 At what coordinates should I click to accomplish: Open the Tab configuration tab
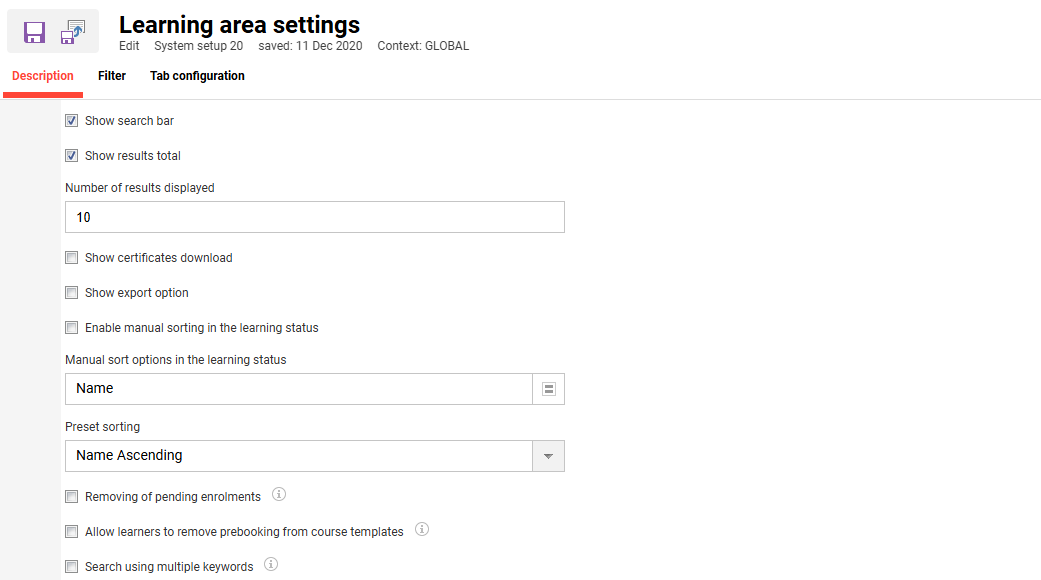pos(197,75)
